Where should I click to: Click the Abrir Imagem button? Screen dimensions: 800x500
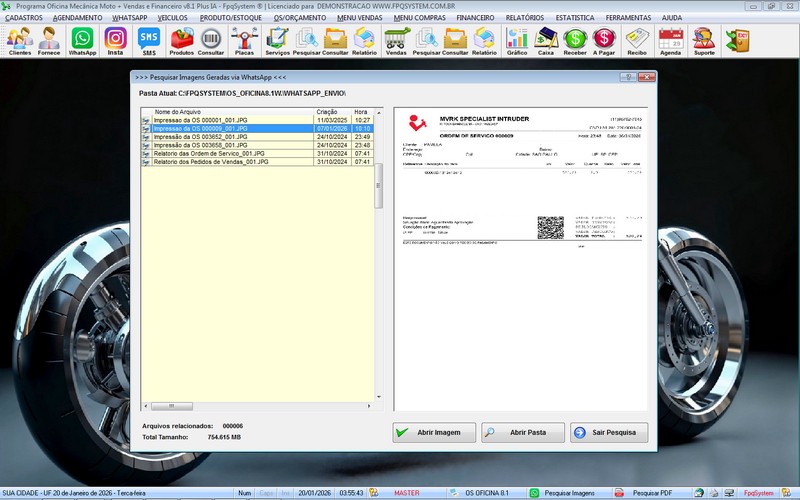pos(434,432)
